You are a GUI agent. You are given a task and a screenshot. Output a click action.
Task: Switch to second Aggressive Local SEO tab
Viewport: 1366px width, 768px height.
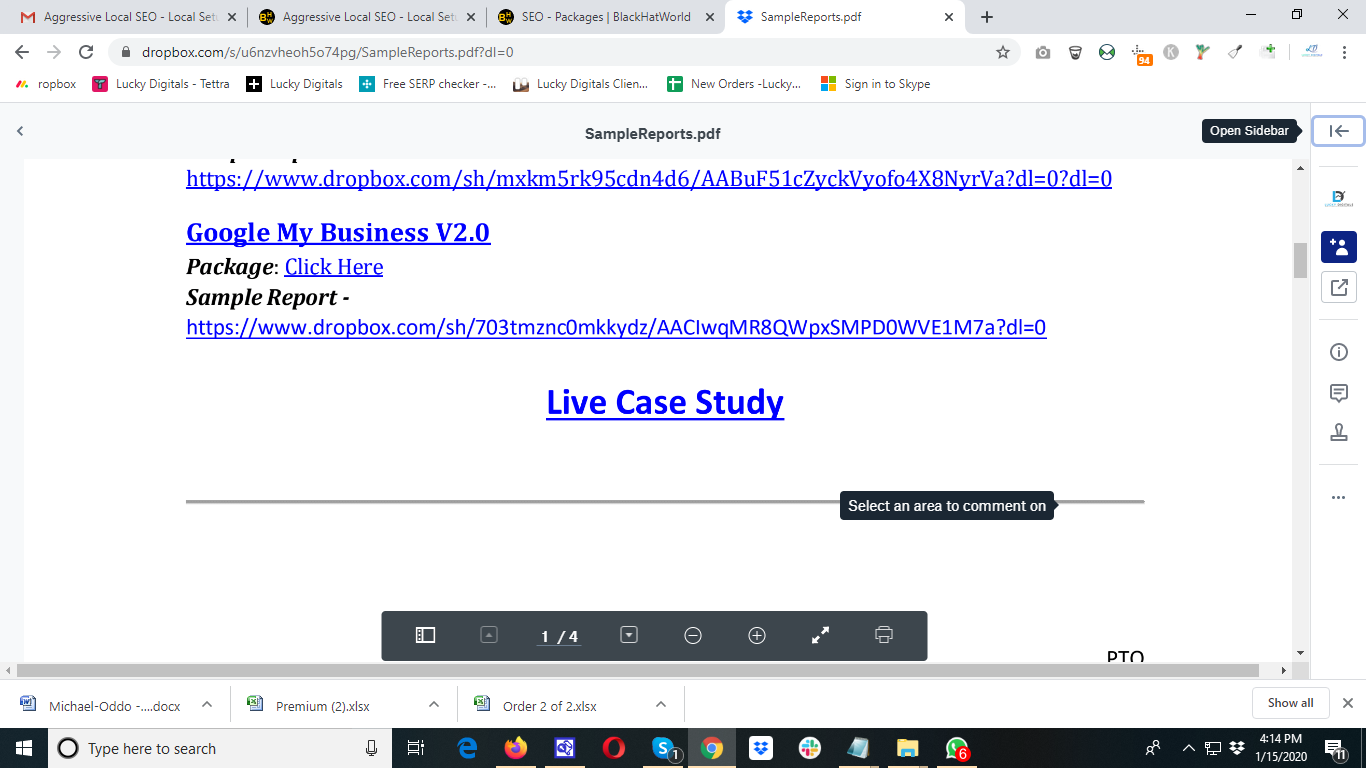pyautogui.click(x=366, y=17)
